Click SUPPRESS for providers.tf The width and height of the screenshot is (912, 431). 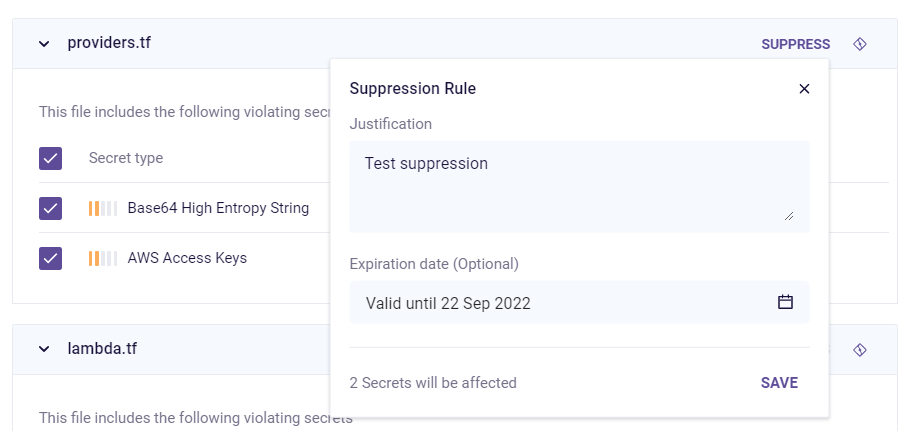[795, 44]
